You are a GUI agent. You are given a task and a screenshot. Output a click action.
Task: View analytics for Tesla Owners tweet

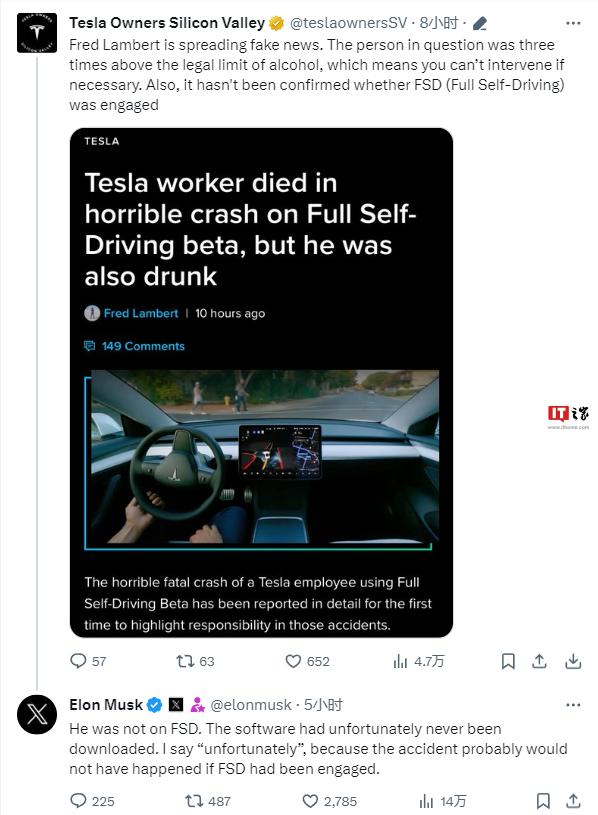pos(418,661)
